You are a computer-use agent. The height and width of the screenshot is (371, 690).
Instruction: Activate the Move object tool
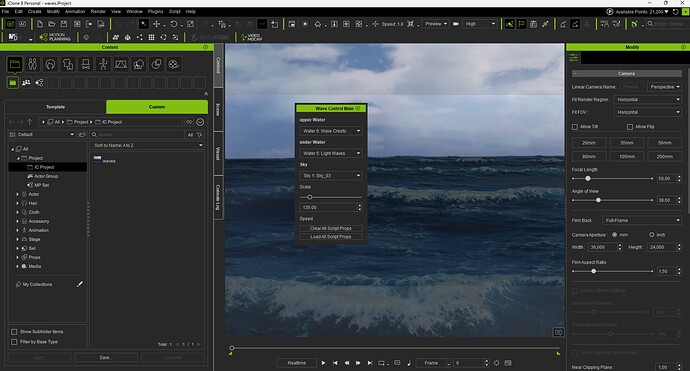(156, 24)
